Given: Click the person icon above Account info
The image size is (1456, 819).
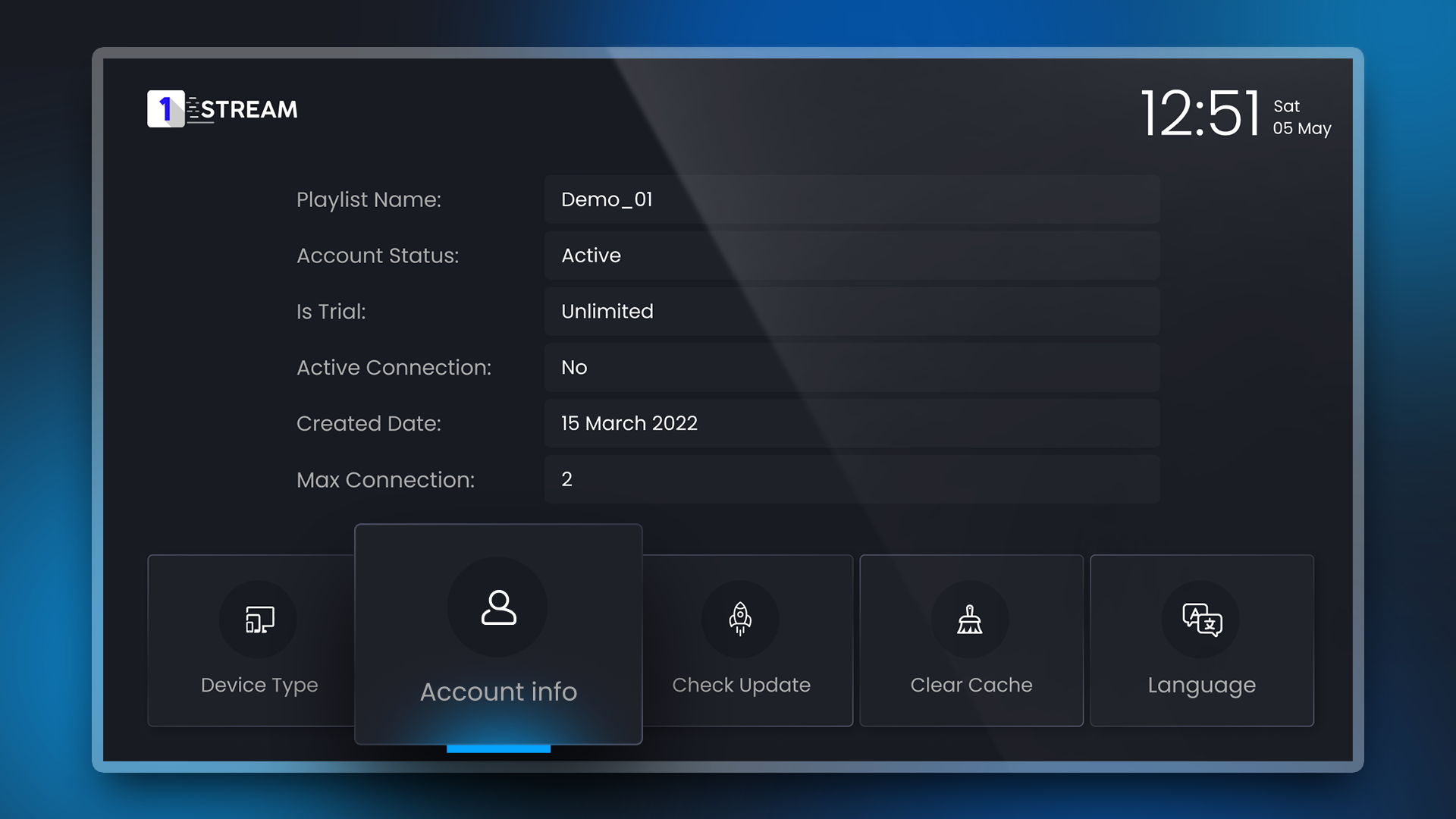Looking at the screenshot, I should tap(498, 607).
